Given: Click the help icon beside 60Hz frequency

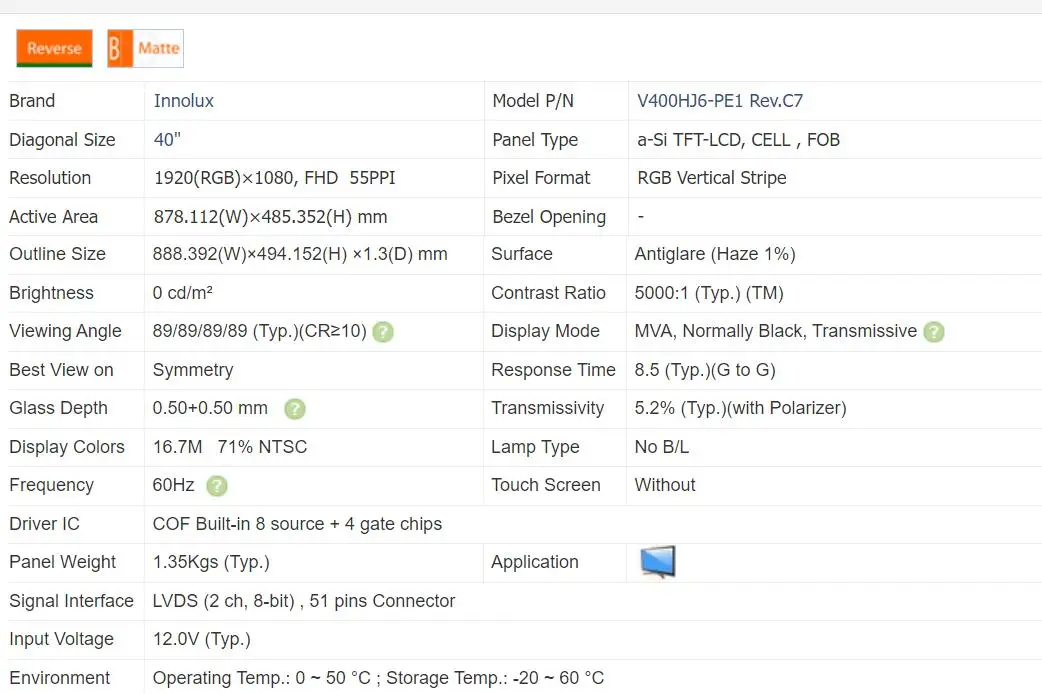Looking at the screenshot, I should pyautogui.click(x=216, y=486).
